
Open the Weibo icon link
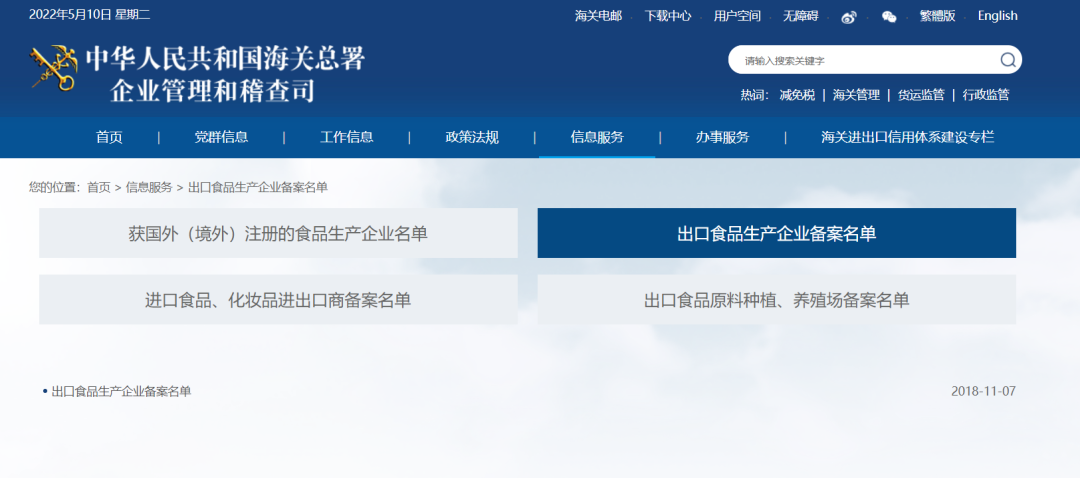[x=849, y=16]
